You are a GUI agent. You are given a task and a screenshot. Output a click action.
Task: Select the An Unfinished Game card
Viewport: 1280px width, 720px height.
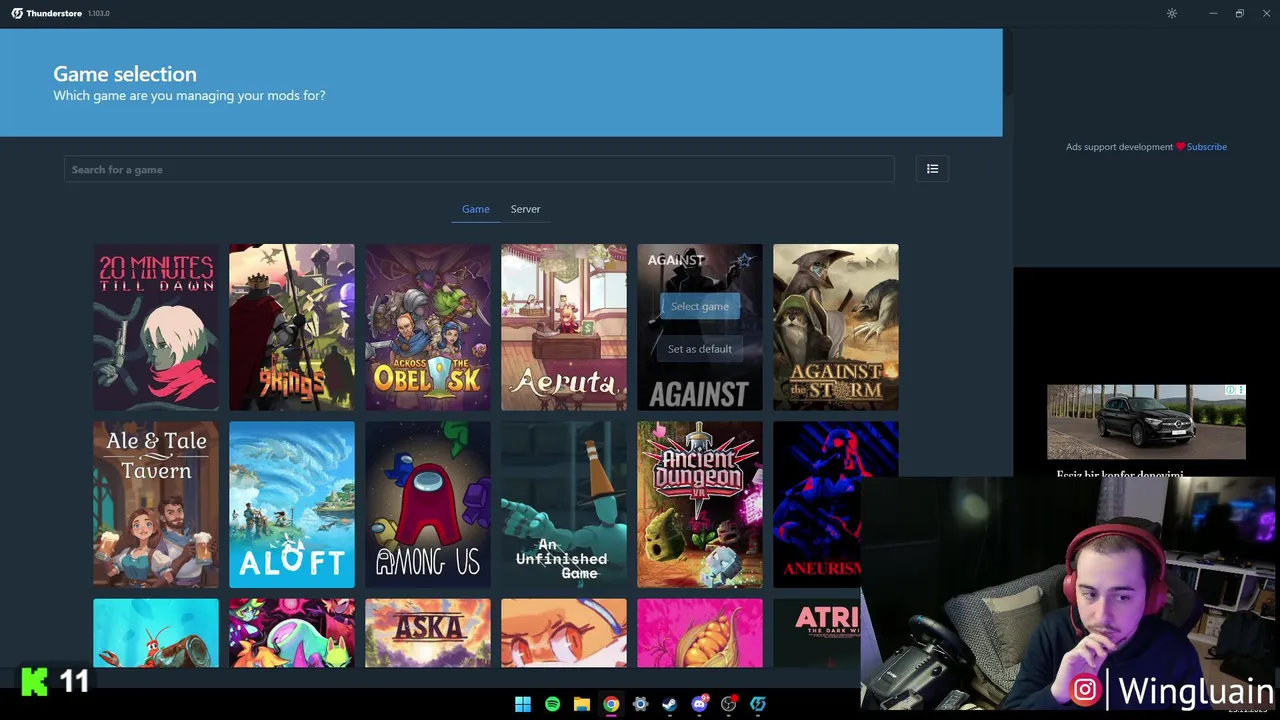coord(564,504)
